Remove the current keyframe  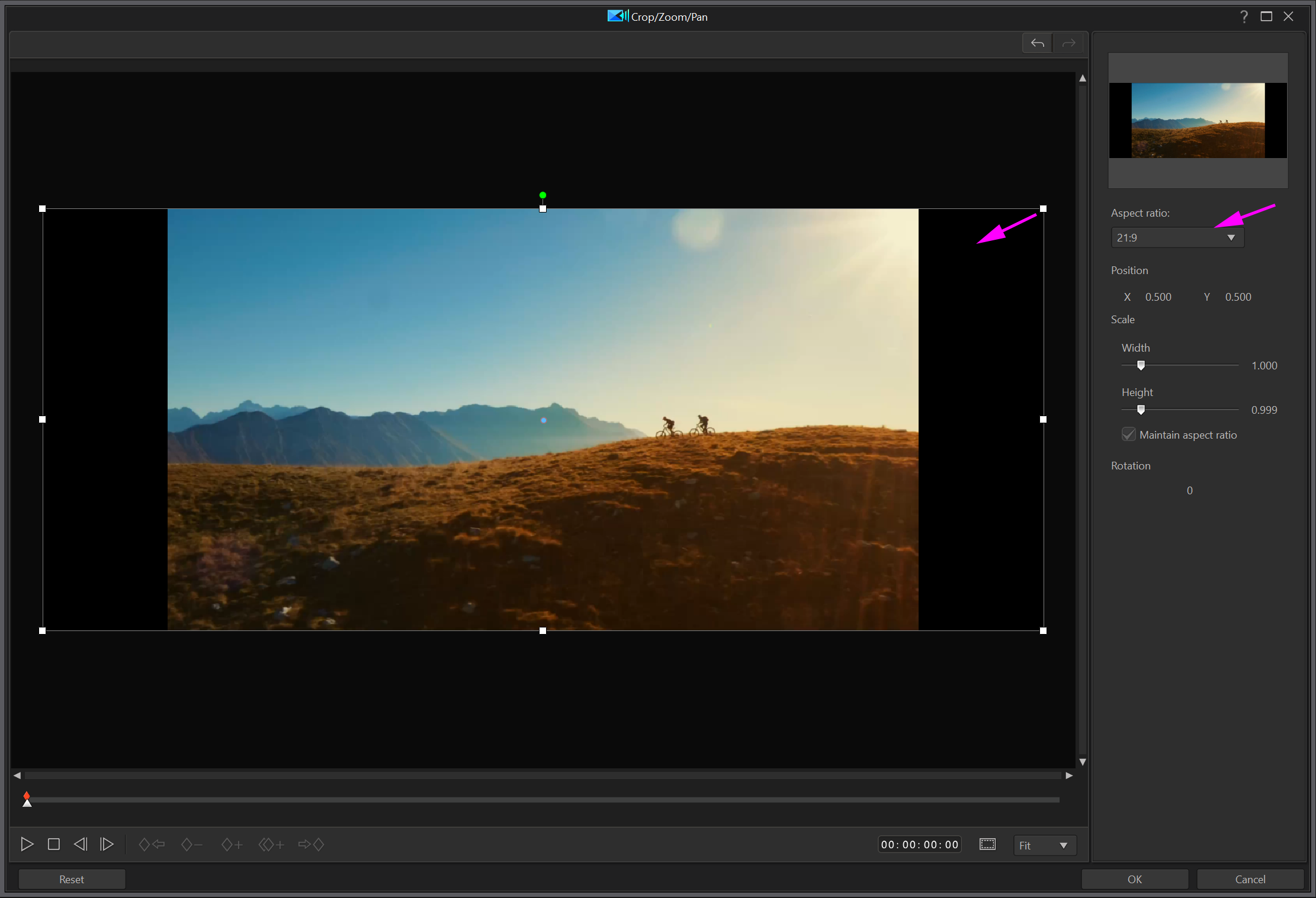coord(191,845)
